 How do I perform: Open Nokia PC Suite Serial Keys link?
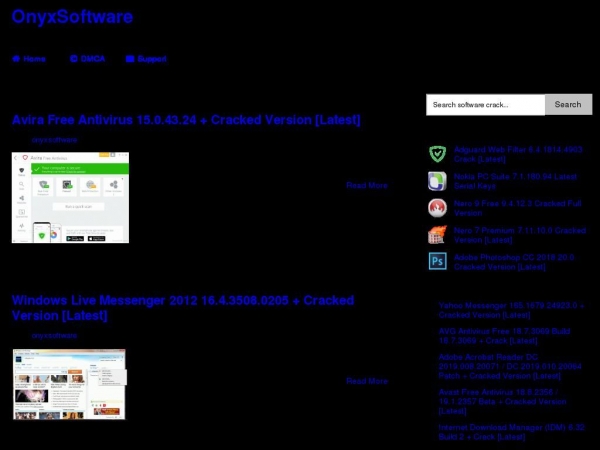(x=515, y=181)
